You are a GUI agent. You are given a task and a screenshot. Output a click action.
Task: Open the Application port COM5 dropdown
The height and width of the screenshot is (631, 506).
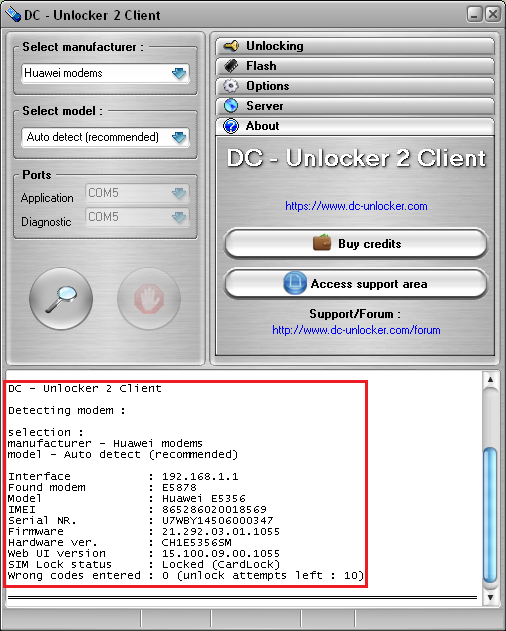point(137,193)
